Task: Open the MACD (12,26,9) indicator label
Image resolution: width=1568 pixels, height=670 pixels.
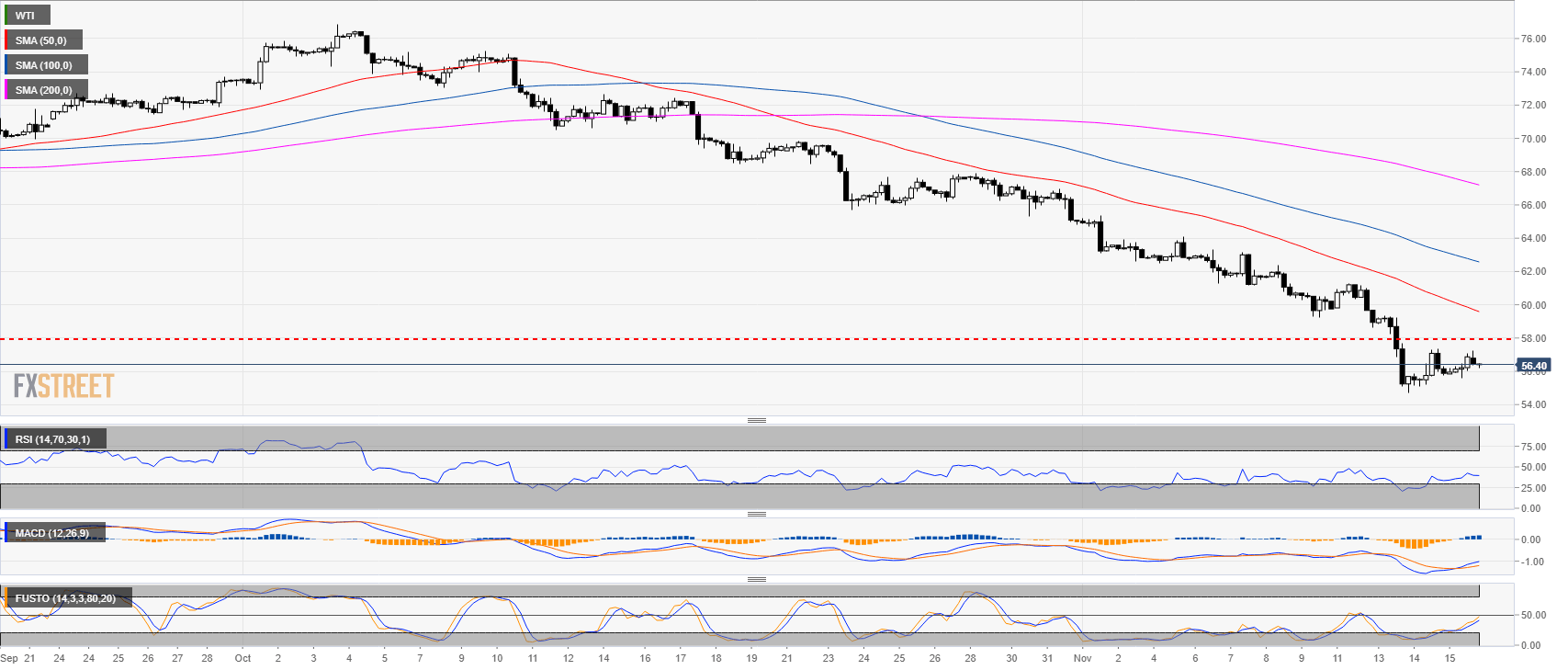Action: pos(53,533)
